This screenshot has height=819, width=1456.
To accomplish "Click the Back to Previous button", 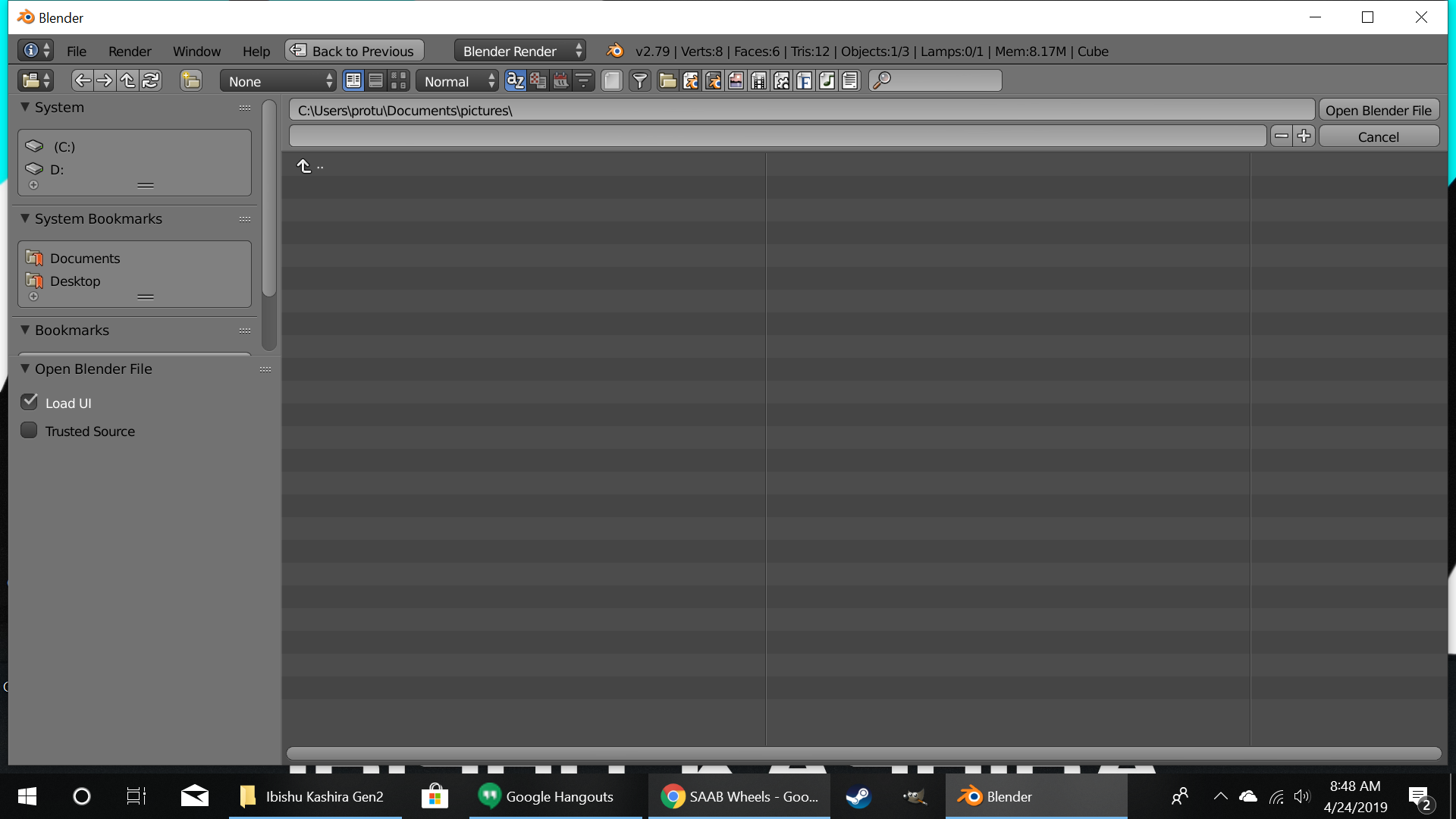I will (x=354, y=51).
